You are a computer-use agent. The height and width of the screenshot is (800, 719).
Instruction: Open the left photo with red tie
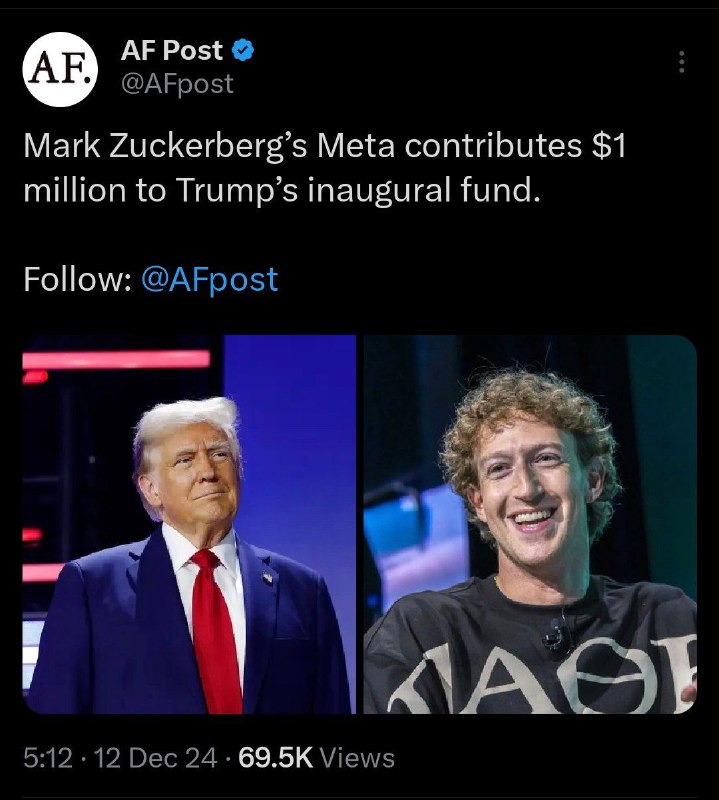189,524
